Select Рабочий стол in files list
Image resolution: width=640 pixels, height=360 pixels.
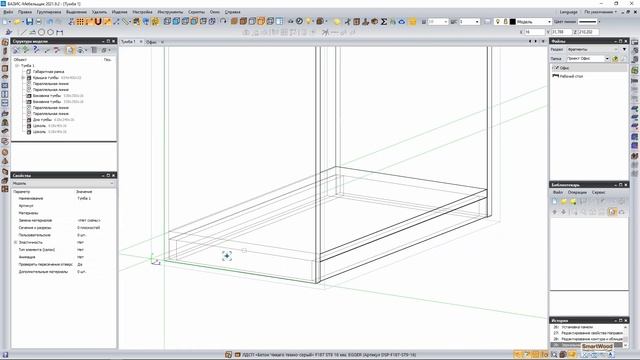point(571,76)
